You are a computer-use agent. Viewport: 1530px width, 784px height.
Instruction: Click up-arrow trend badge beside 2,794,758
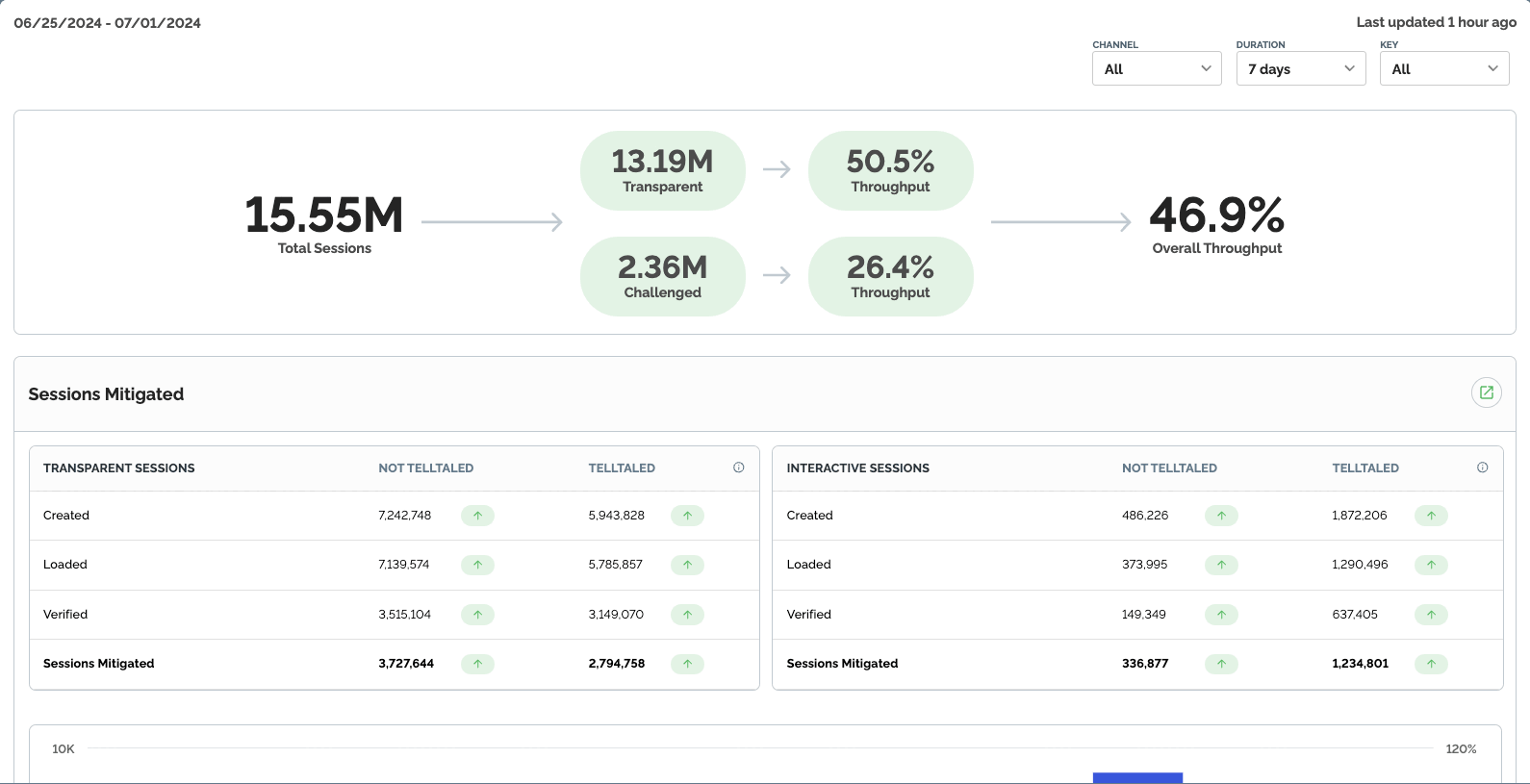click(x=687, y=664)
